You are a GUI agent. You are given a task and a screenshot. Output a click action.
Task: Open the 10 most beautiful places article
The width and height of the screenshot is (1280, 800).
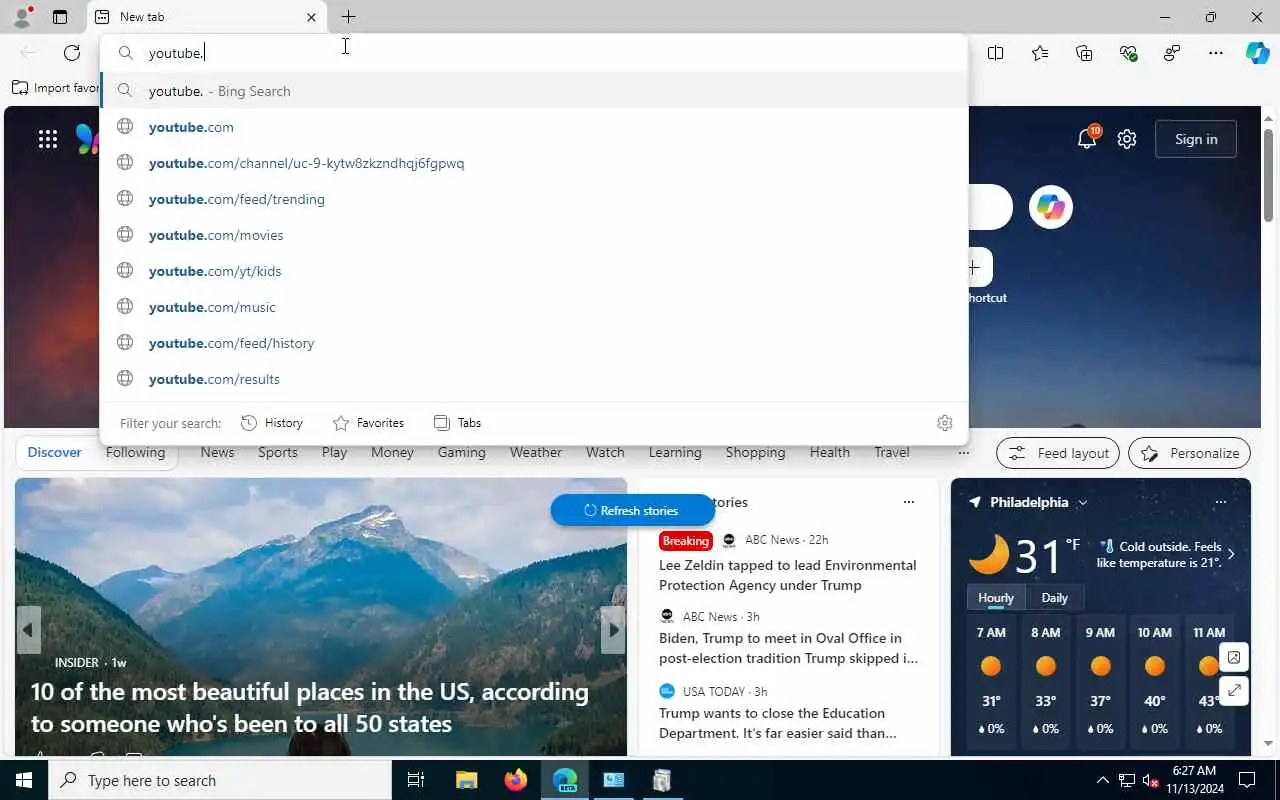pyautogui.click(x=310, y=707)
